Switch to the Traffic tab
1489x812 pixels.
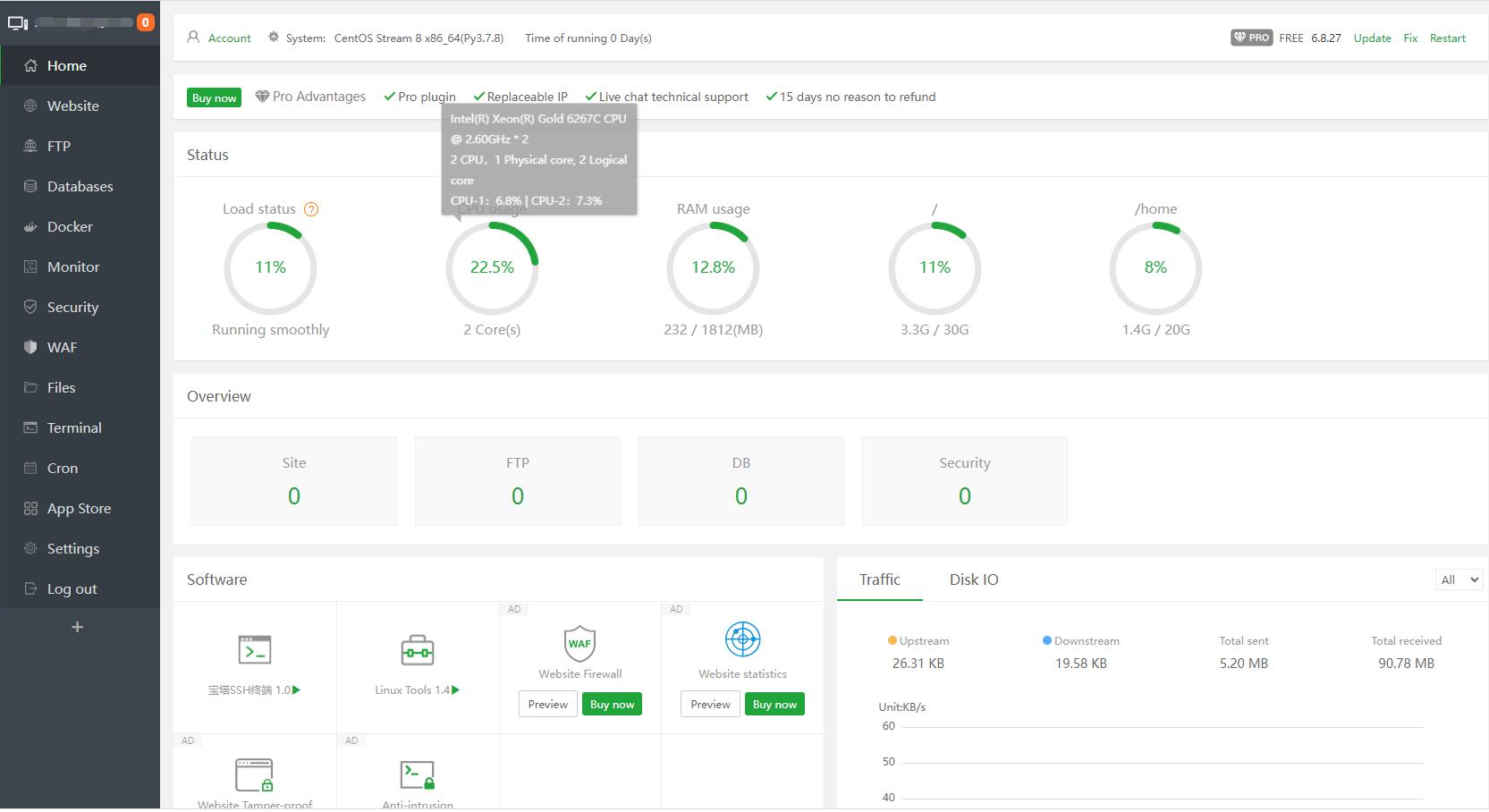click(880, 579)
